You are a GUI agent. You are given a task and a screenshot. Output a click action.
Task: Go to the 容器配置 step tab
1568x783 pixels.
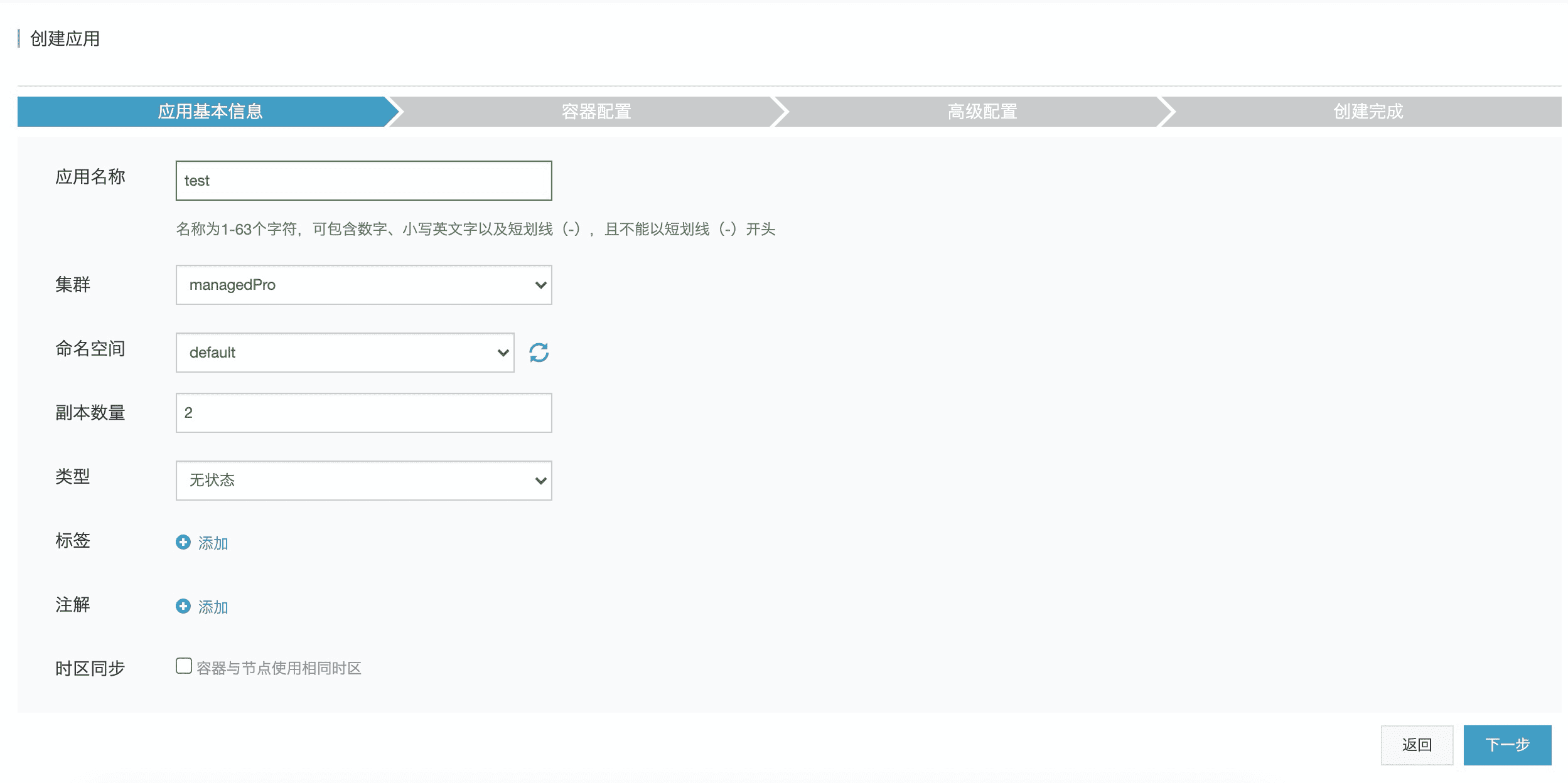596,112
